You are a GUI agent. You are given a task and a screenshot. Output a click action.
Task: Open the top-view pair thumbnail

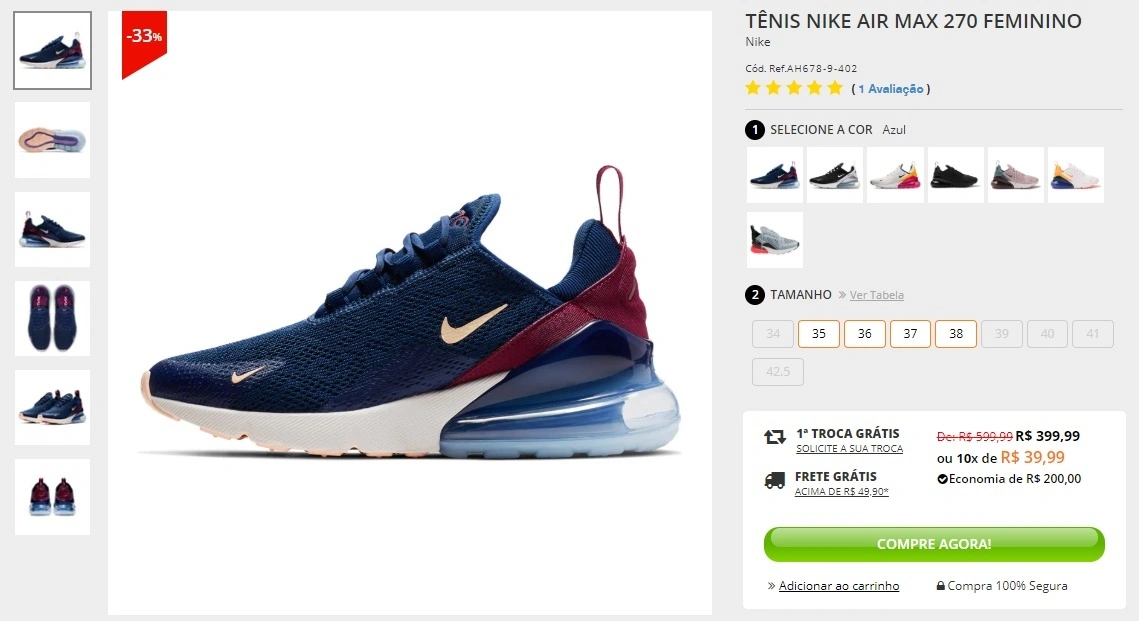coord(52,318)
